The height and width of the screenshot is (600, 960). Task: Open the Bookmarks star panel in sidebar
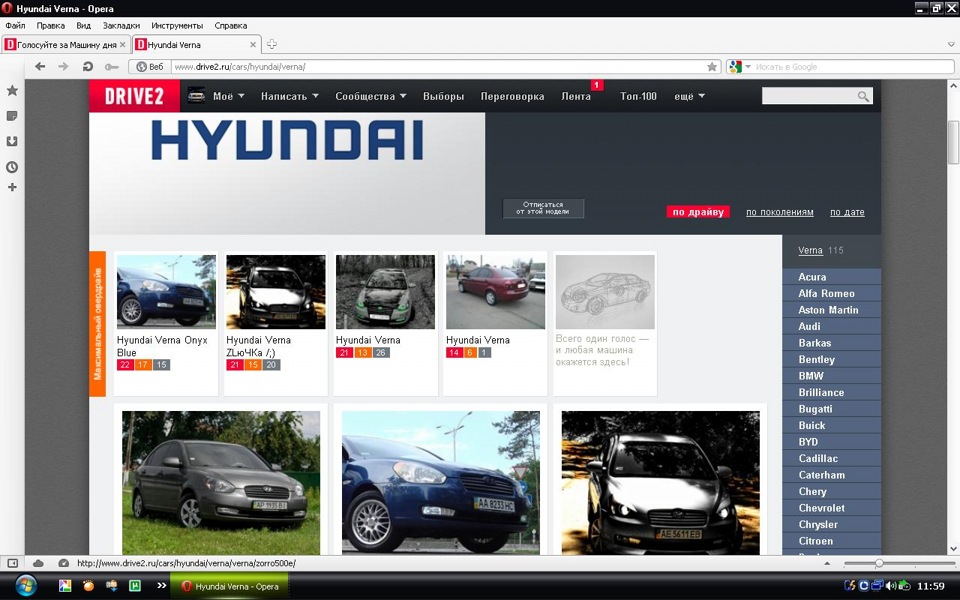(x=12, y=91)
